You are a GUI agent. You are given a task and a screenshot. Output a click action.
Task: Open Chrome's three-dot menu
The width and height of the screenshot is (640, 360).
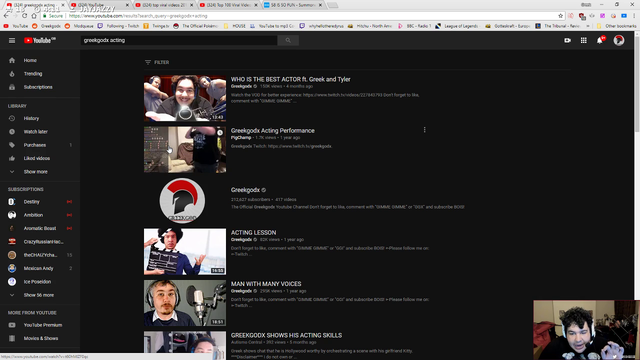click(x=635, y=16)
